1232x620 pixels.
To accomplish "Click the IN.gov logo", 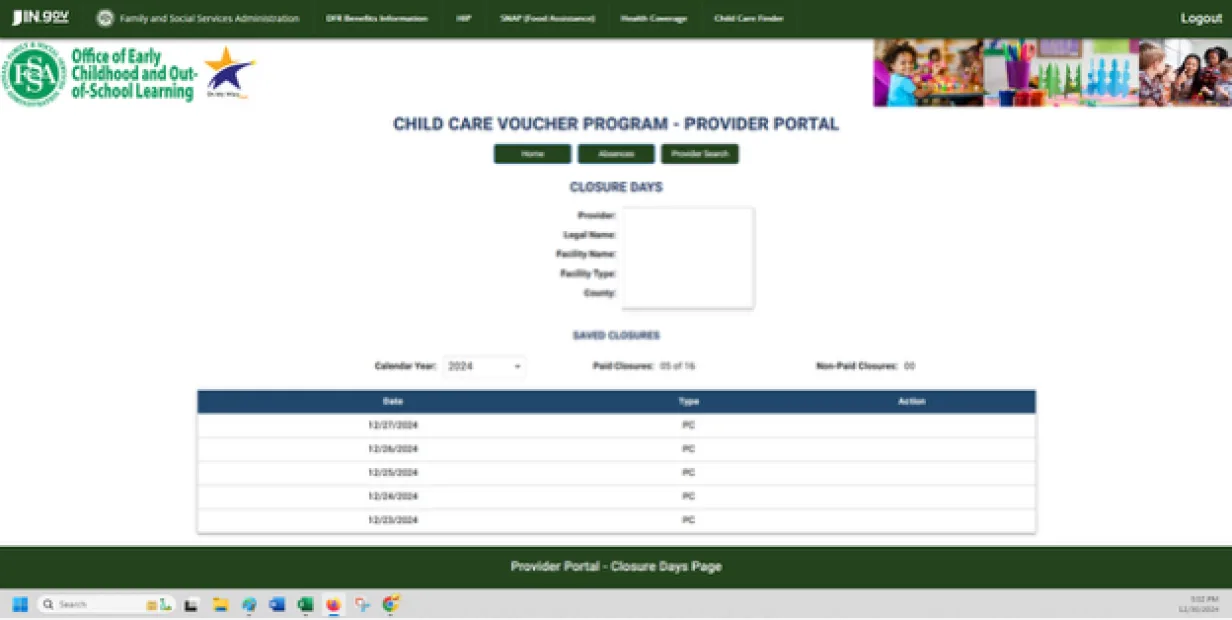I will (40, 18).
